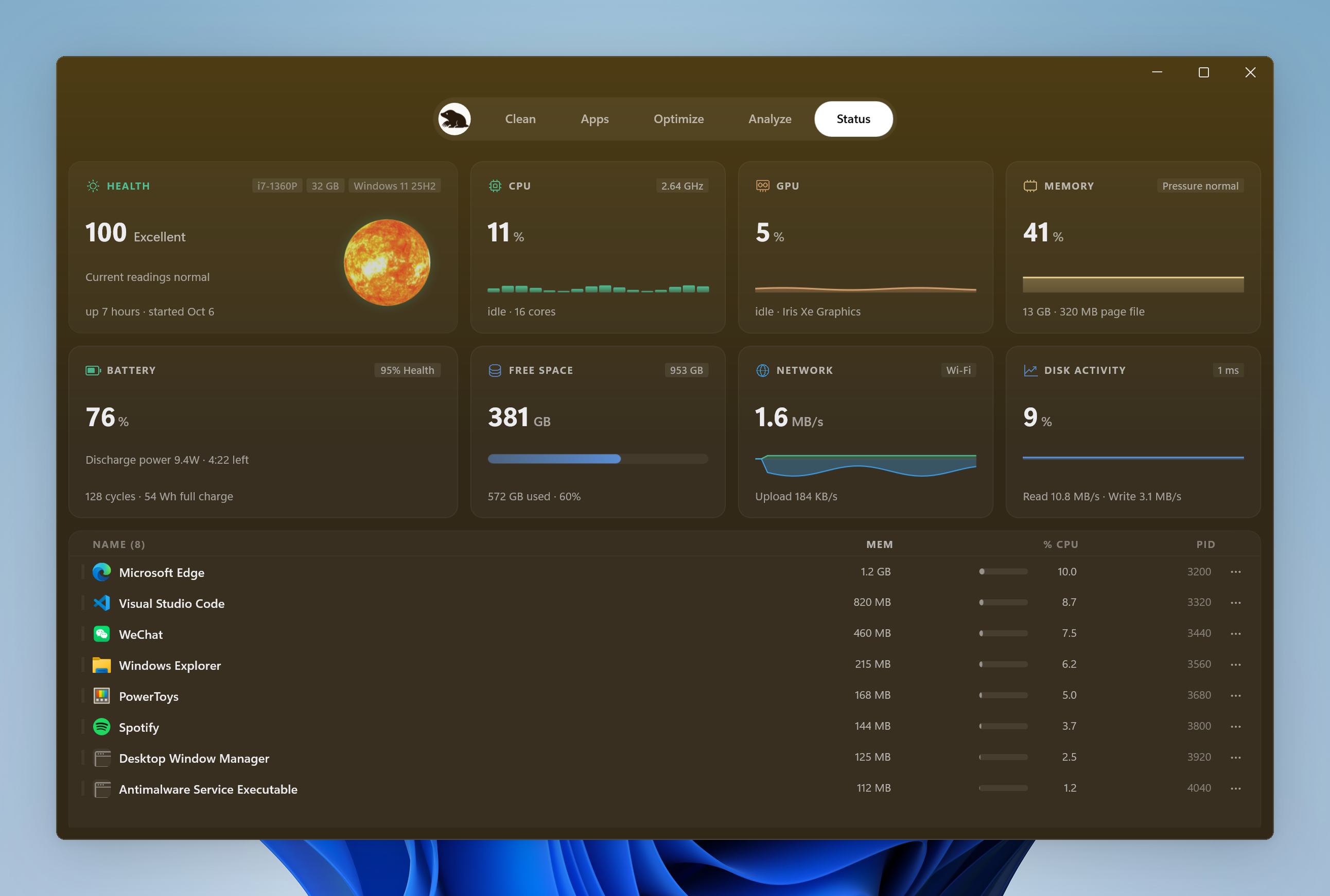Click the Free Space disk icon
The image size is (1330, 896).
495,370
